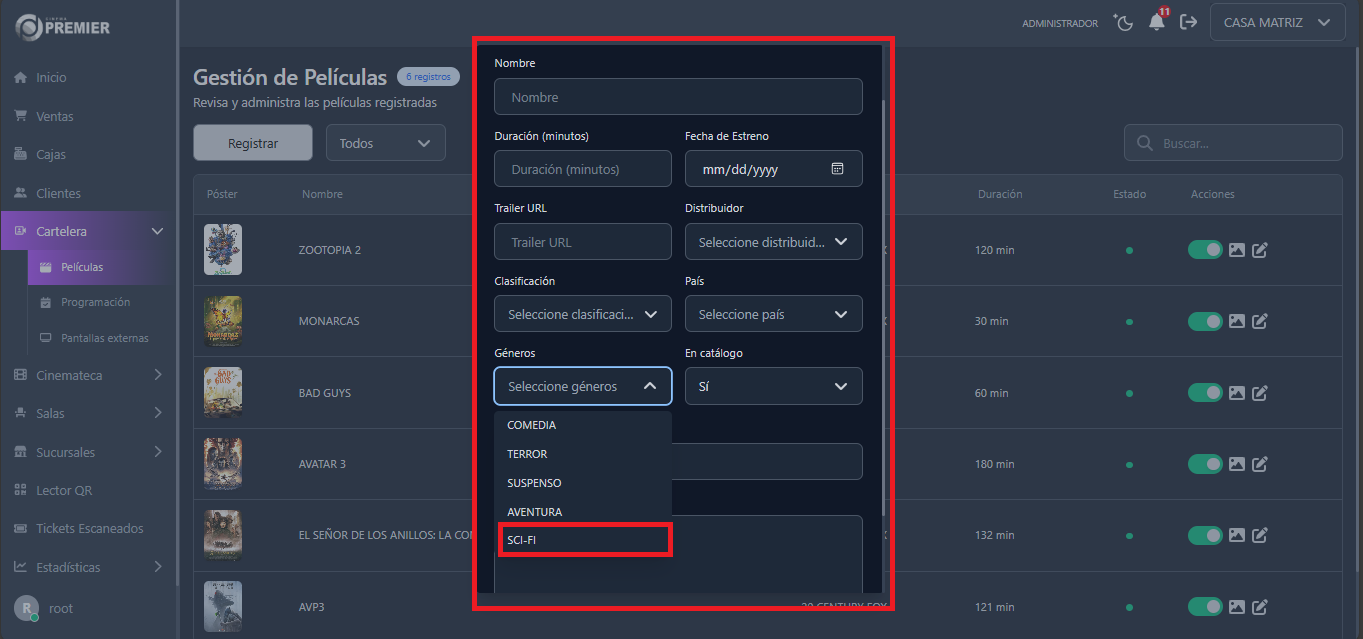The height and width of the screenshot is (639, 1363).
Task: Click edit icon for AVATAR 3
Action: [x=1260, y=464]
